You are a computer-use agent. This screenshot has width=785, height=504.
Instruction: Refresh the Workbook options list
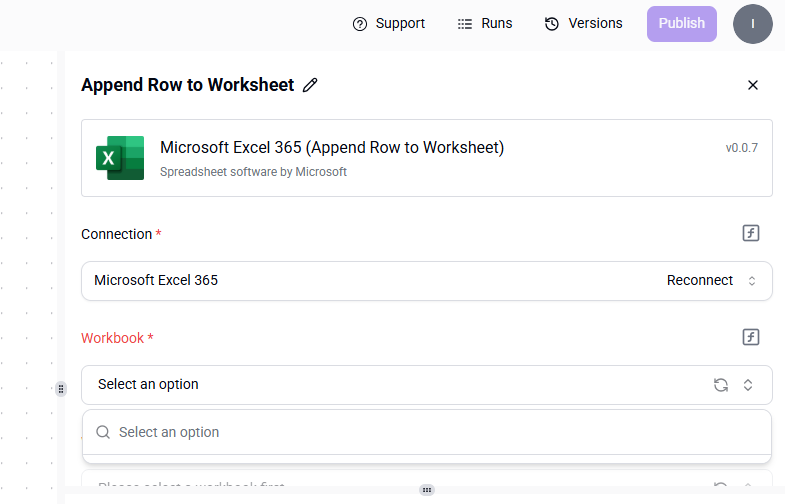[x=720, y=385]
